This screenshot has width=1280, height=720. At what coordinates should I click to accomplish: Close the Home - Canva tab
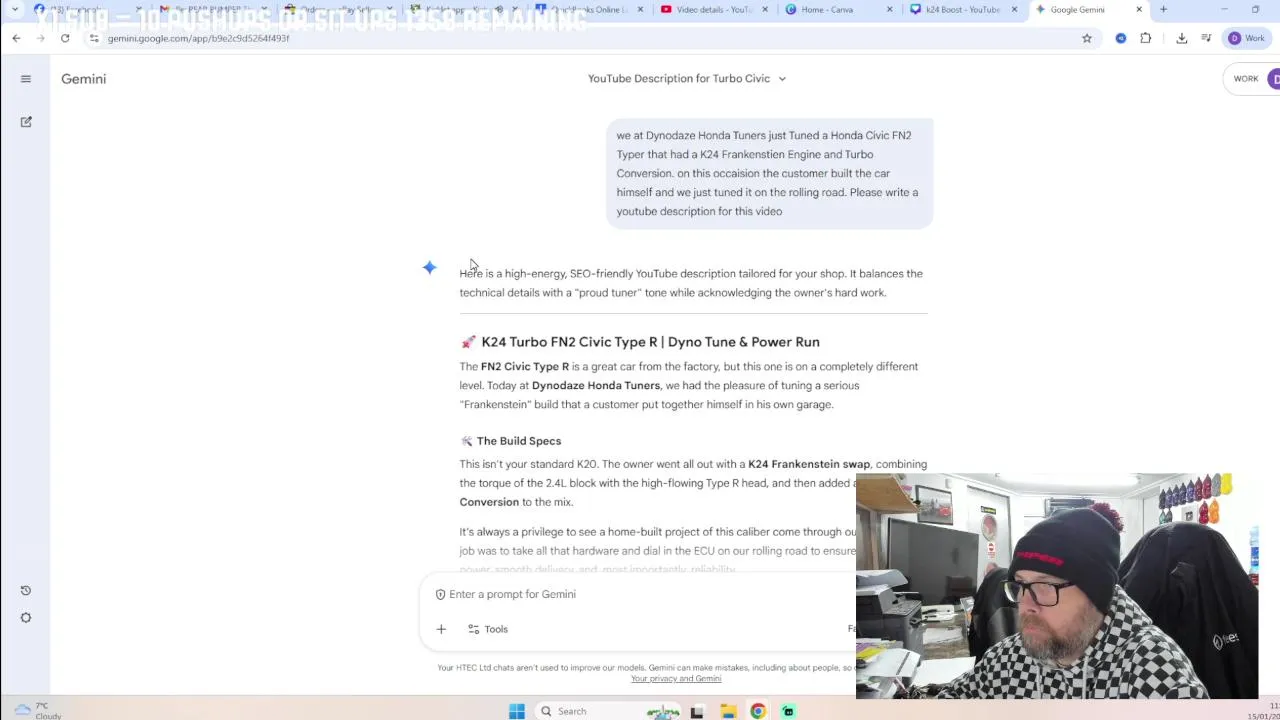click(891, 9)
